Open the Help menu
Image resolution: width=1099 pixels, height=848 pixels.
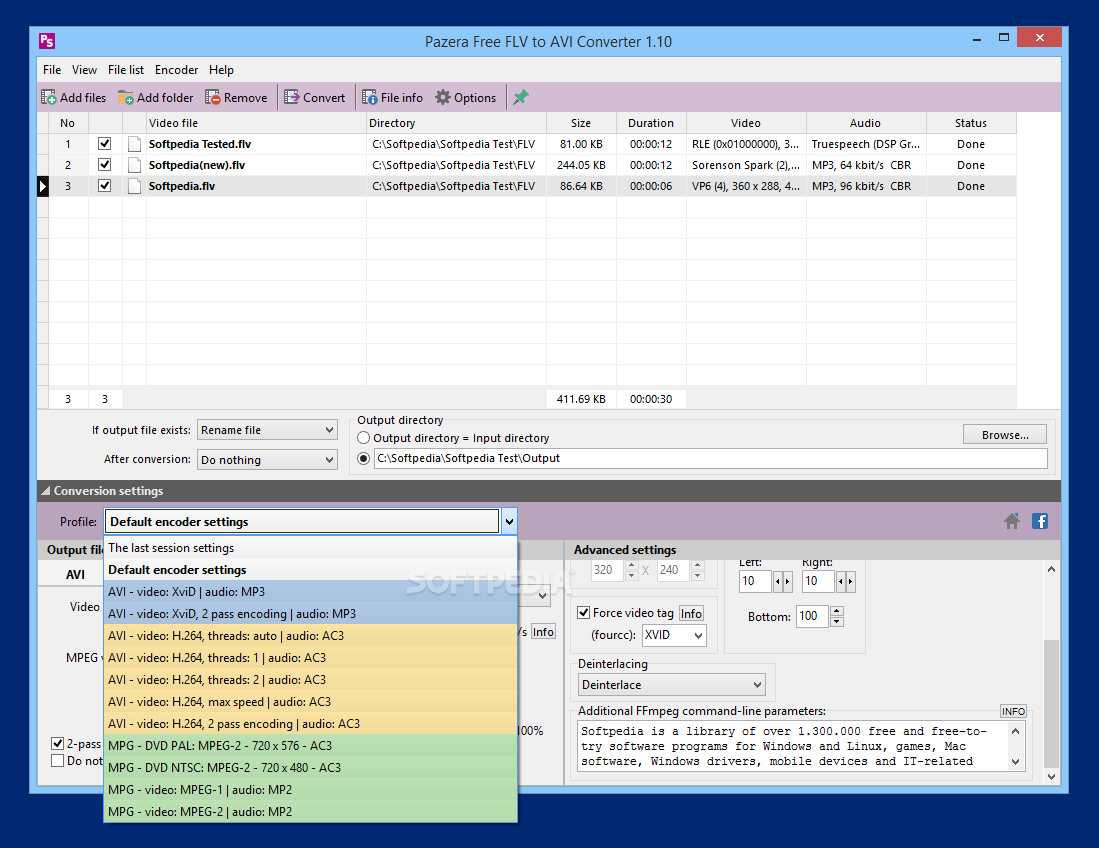pyautogui.click(x=221, y=69)
